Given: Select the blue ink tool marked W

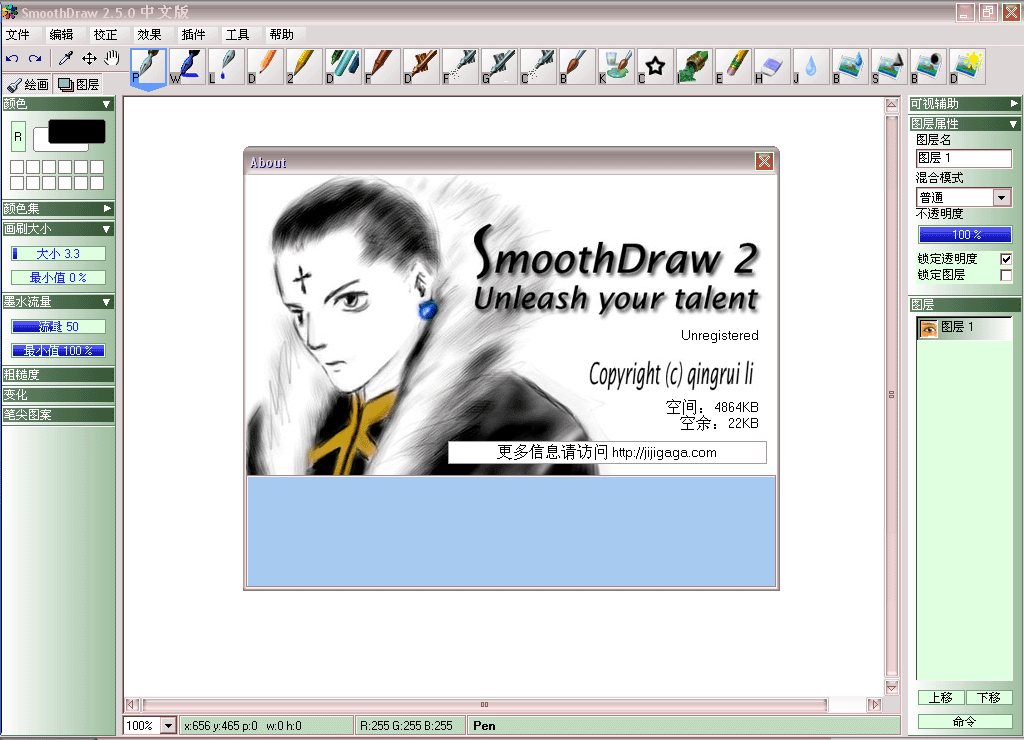Looking at the screenshot, I should [x=187, y=67].
